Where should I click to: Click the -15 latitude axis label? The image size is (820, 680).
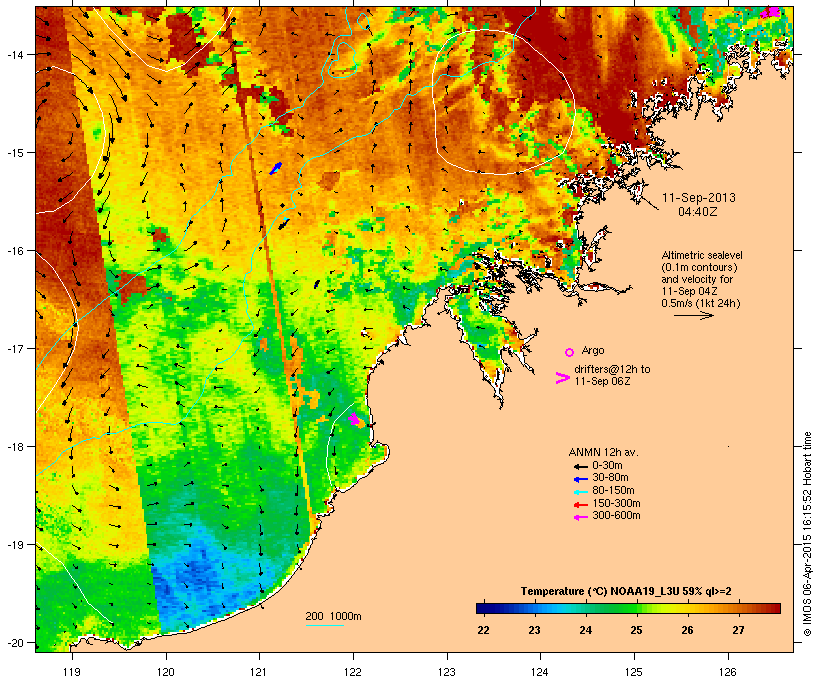coord(16,153)
